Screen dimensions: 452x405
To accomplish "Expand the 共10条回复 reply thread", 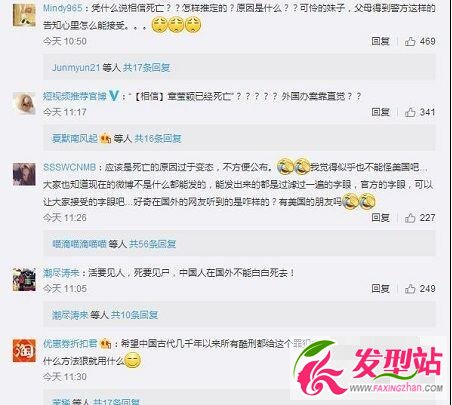I will (x=134, y=315).
